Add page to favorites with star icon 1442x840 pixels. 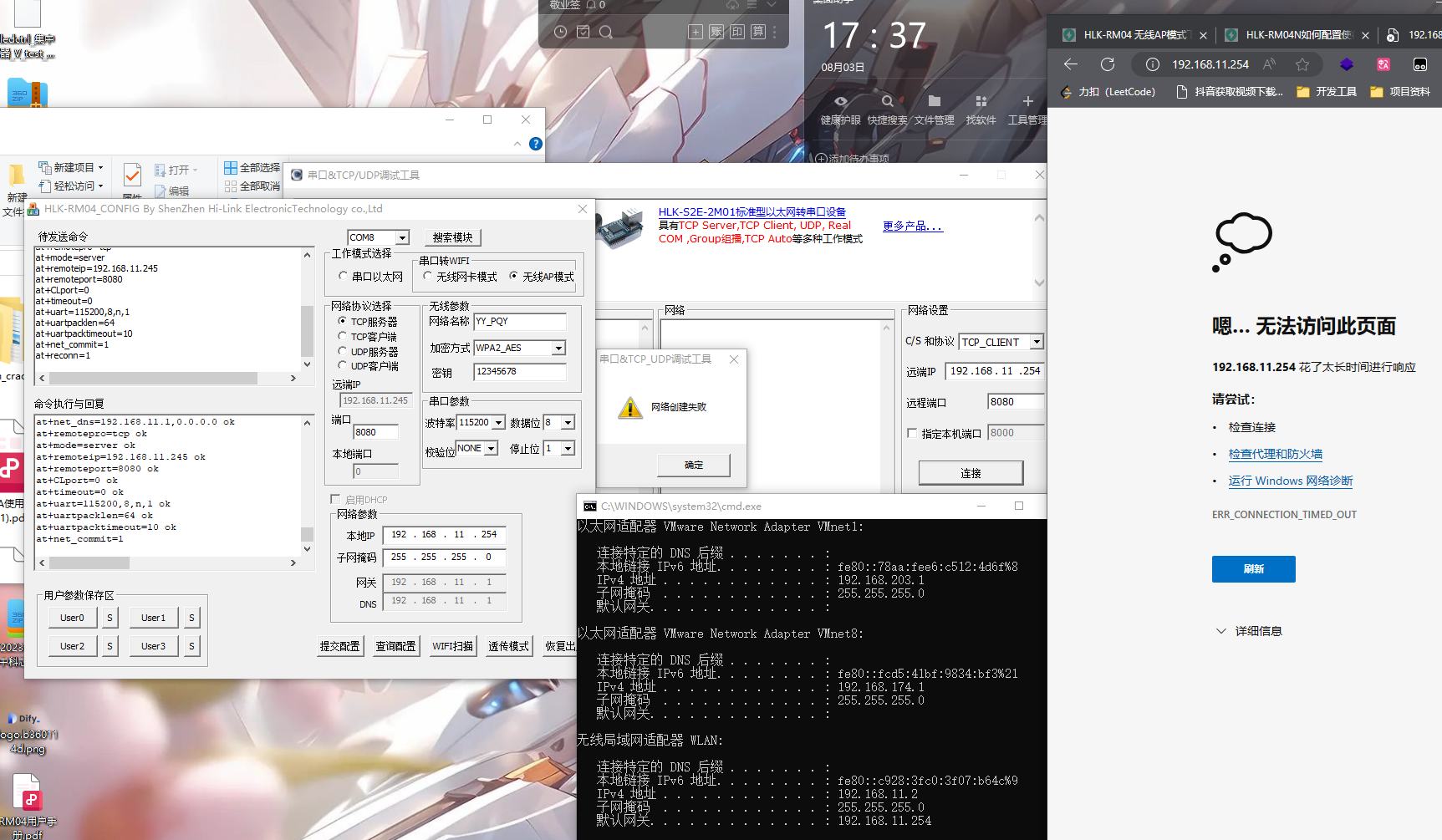tap(1302, 64)
